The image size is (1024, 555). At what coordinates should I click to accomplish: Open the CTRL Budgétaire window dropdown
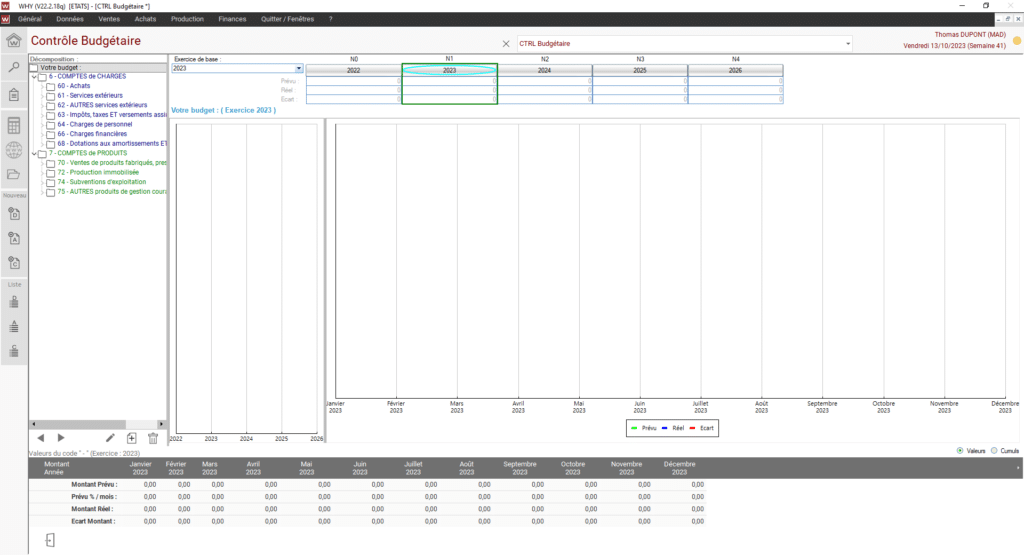point(848,44)
